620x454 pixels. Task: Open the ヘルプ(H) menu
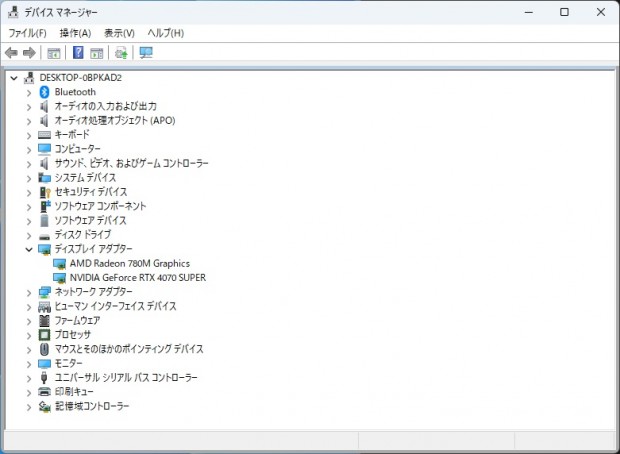click(x=166, y=33)
